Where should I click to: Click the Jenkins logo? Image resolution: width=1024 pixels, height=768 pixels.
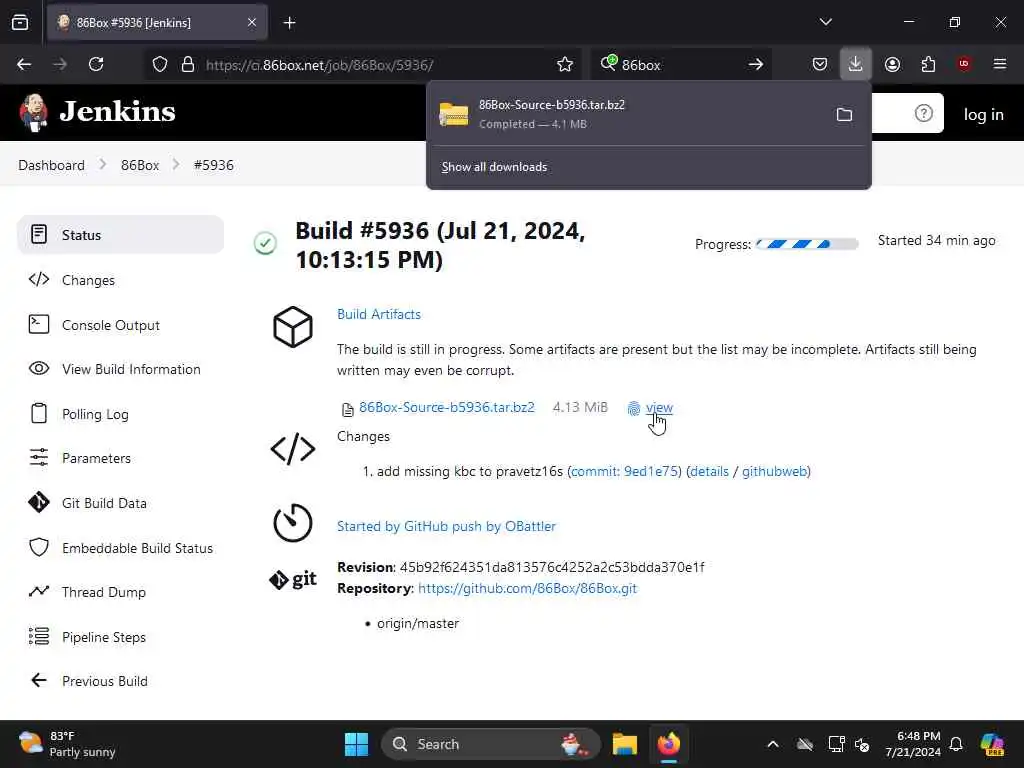(x=98, y=112)
